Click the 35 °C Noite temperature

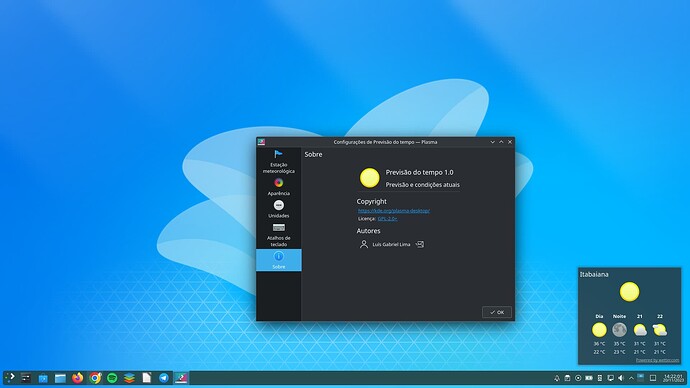(x=619, y=344)
